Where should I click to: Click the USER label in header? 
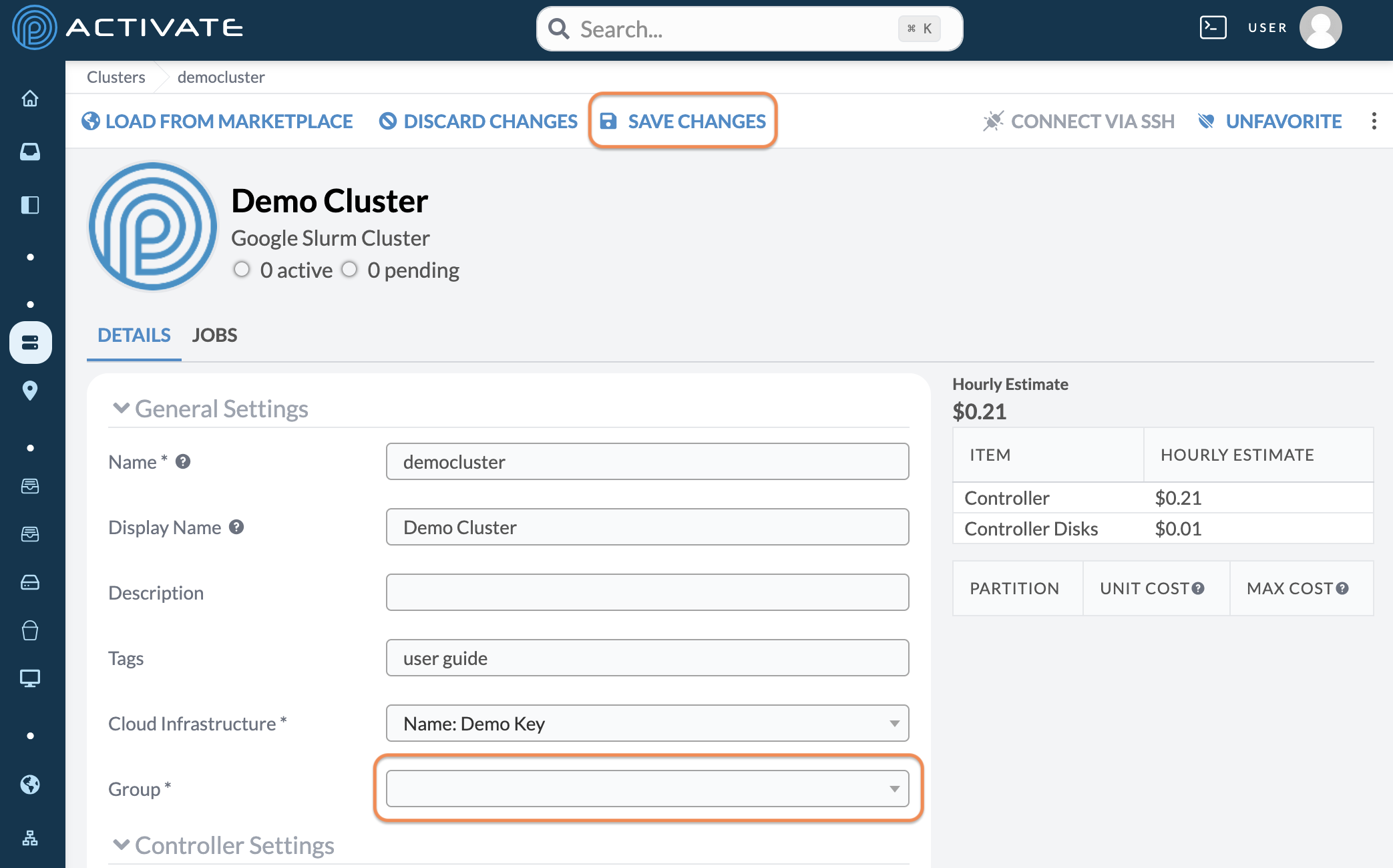(x=1267, y=27)
